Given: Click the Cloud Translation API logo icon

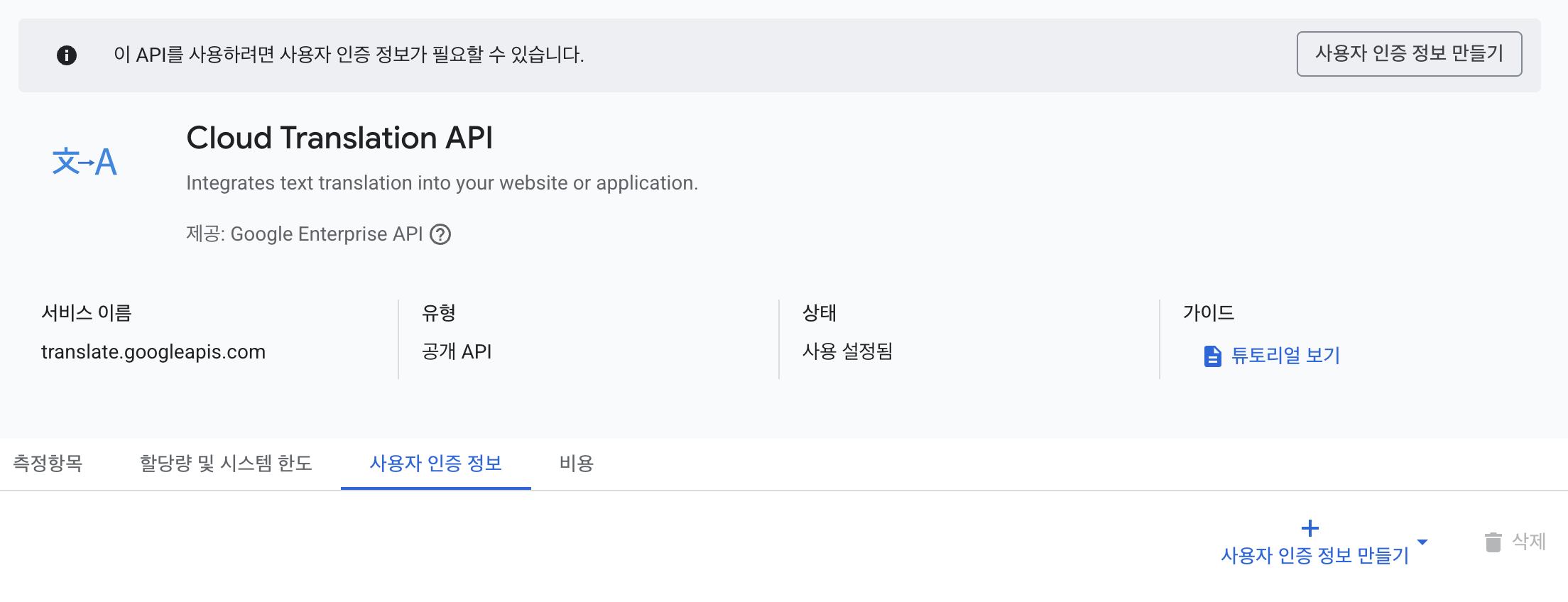Looking at the screenshot, I should 85,162.
